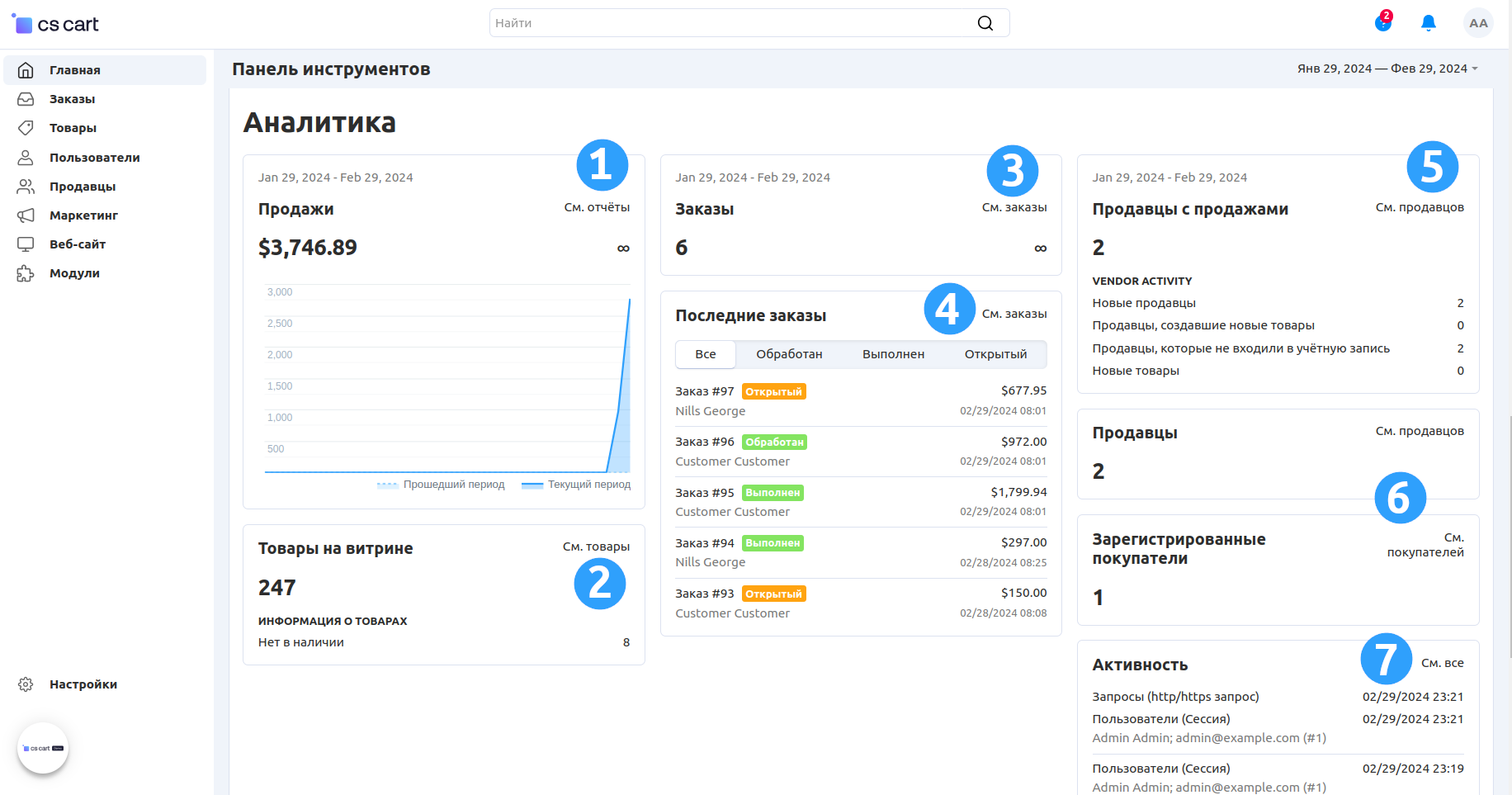Select the Выполнен orders tab
This screenshot has width=1512, height=795.
tap(893, 354)
